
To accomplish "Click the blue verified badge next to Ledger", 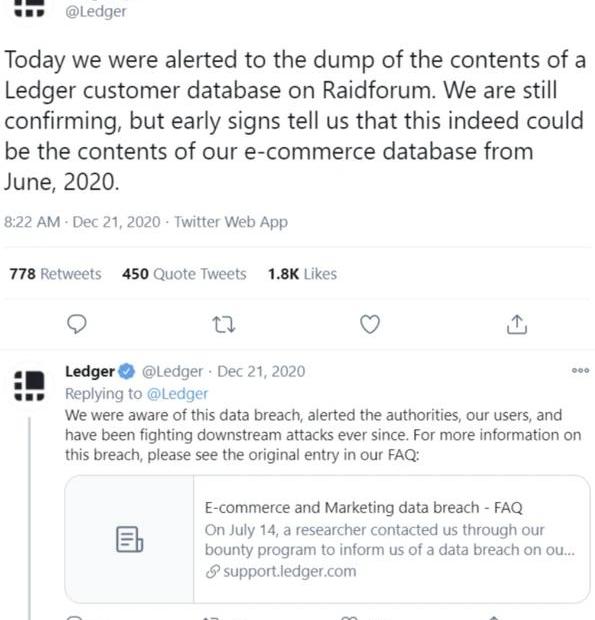I will tap(127, 372).
